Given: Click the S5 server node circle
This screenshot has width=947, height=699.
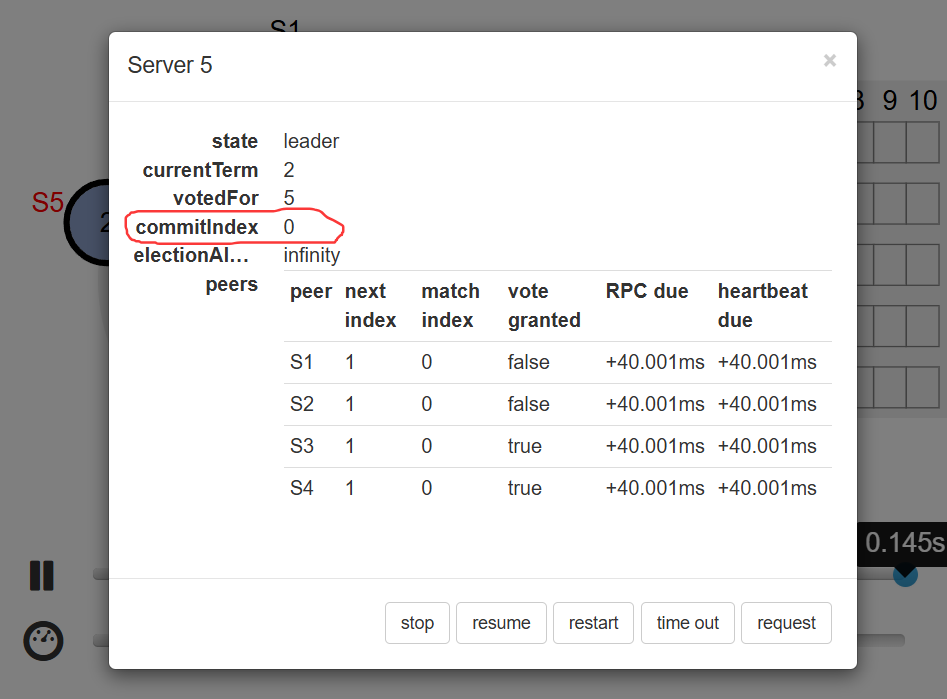Looking at the screenshot, I should click(x=88, y=222).
